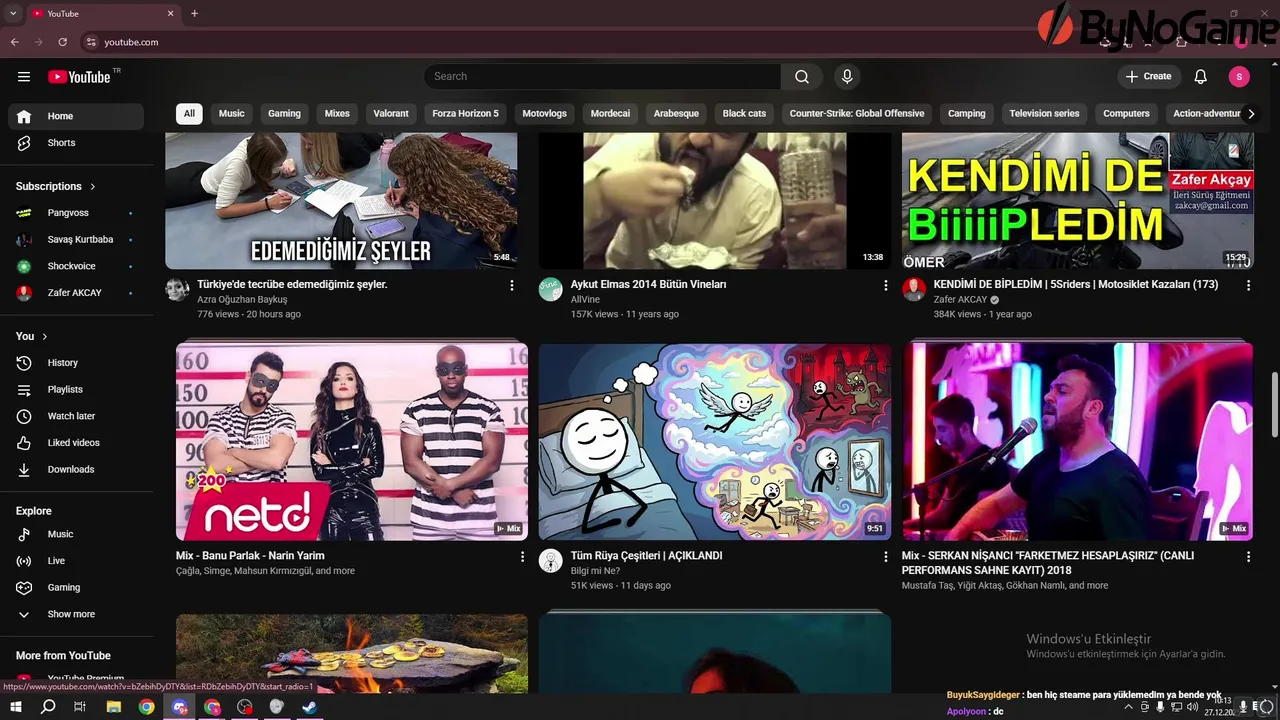The height and width of the screenshot is (720, 1280).
Task: Expand the Subscriptions section
Action: 56,186
